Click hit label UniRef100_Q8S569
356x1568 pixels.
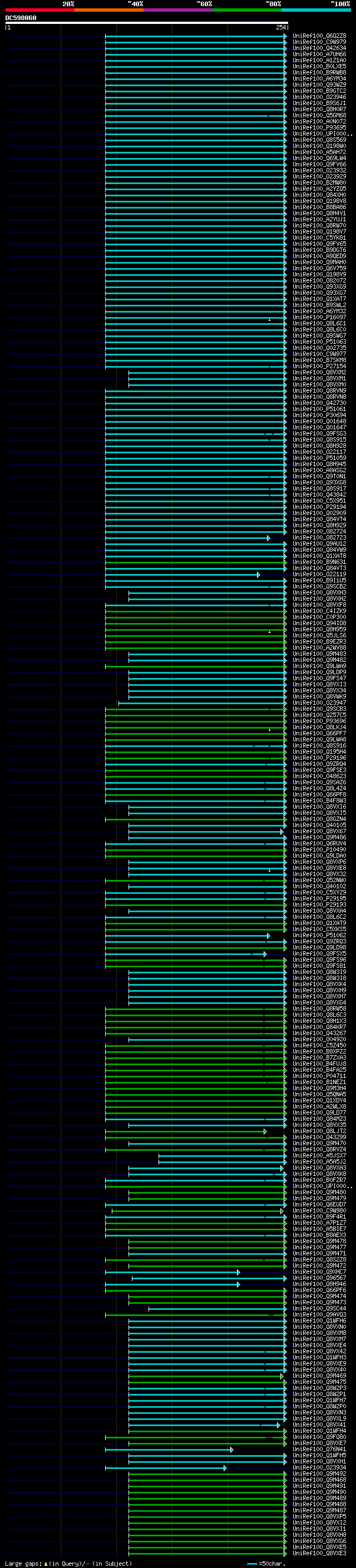point(319,140)
